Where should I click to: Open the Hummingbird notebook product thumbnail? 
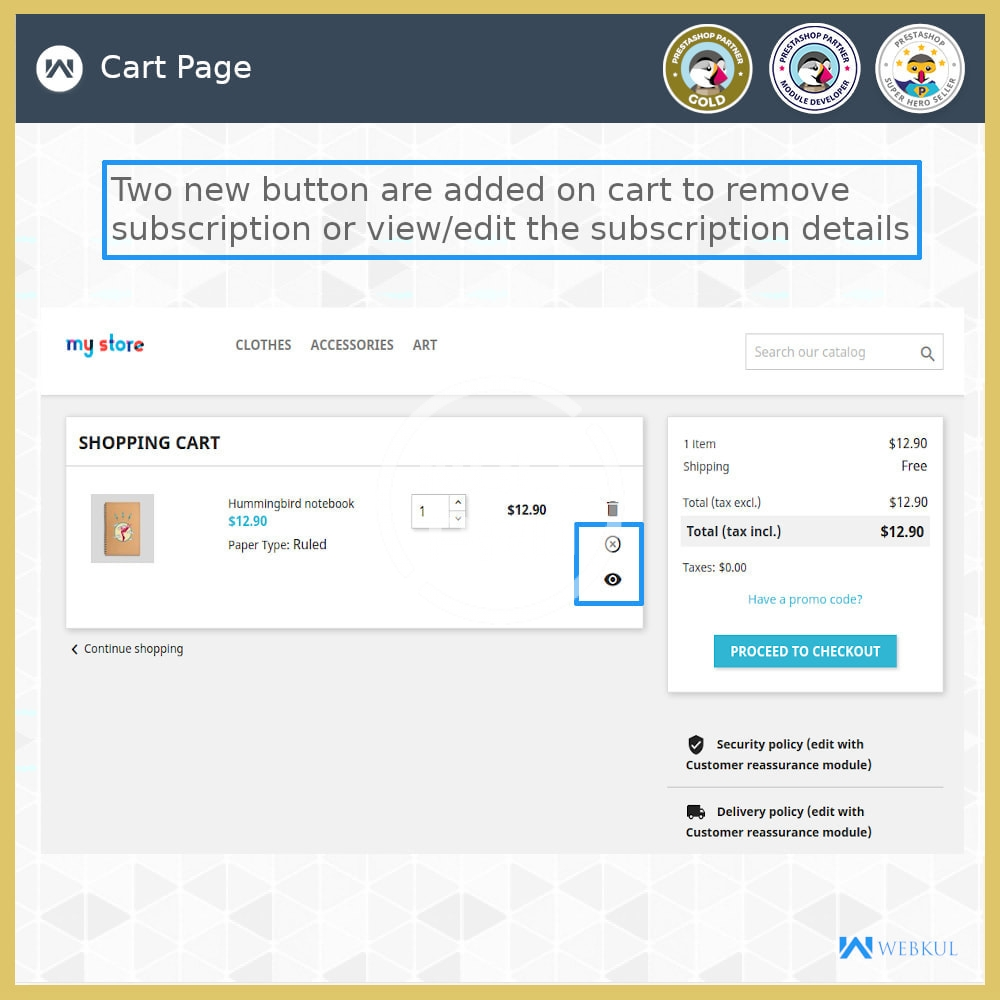122,528
